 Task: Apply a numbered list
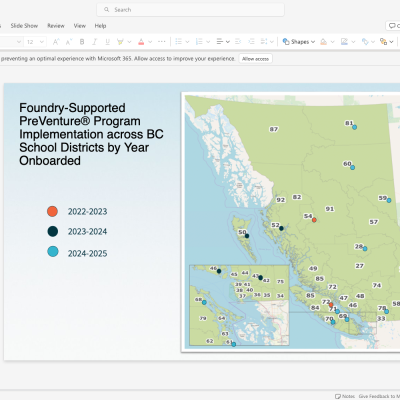pos(199,42)
